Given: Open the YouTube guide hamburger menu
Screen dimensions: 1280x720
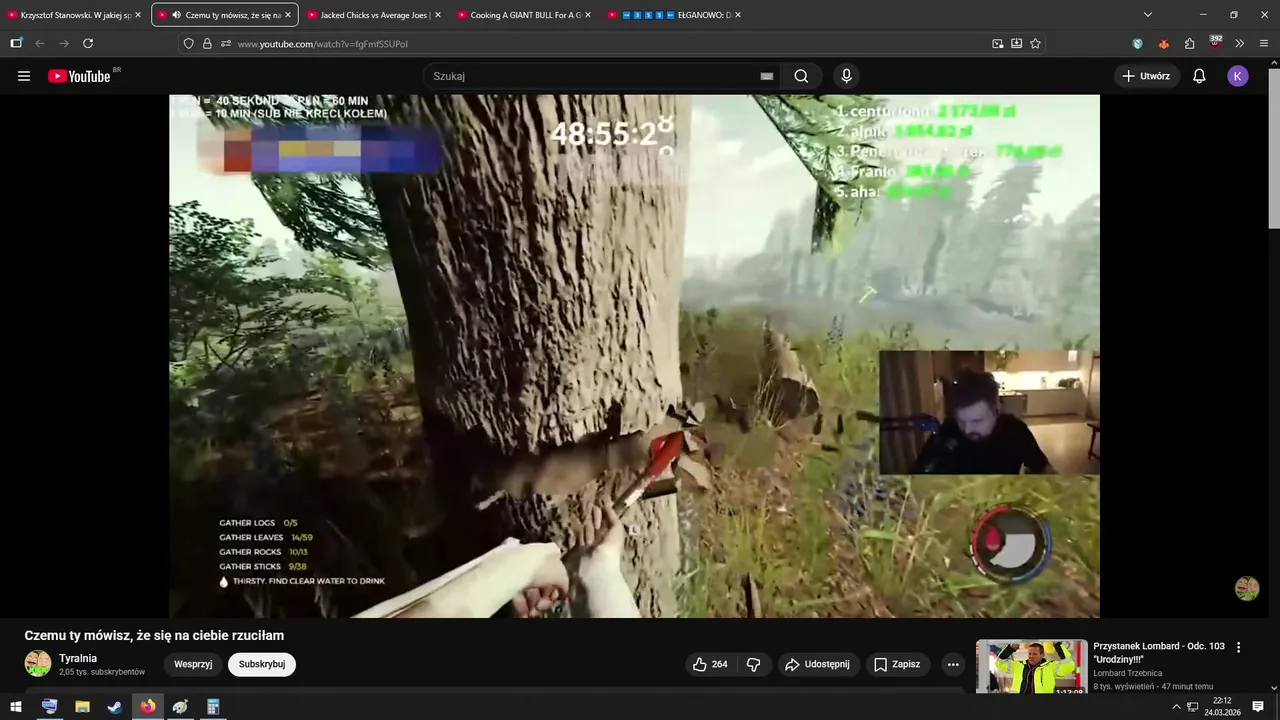Looking at the screenshot, I should [24, 76].
